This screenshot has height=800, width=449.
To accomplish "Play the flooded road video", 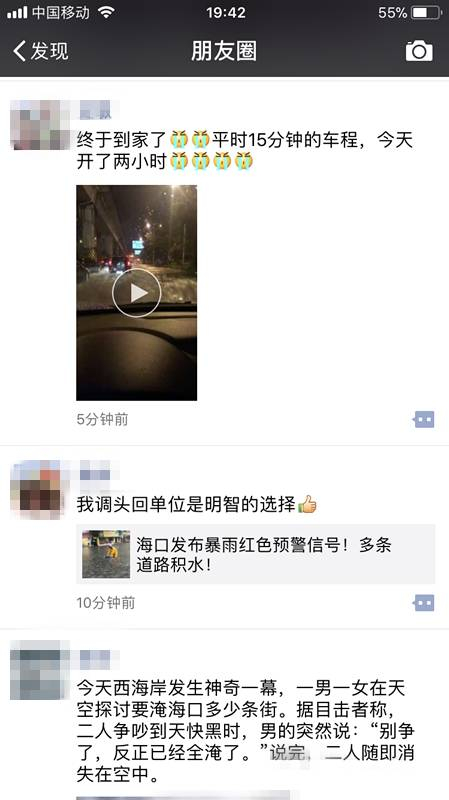I will (136, 292).
